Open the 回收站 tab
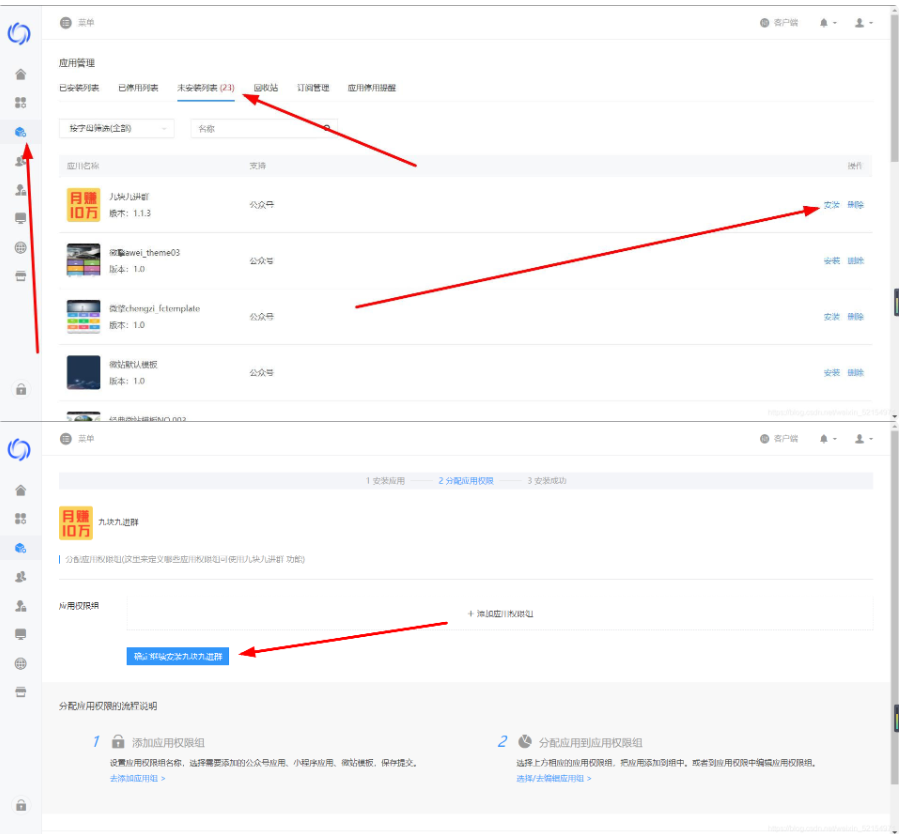This screenshot has width=899, height=834. (x=266, y=88)
